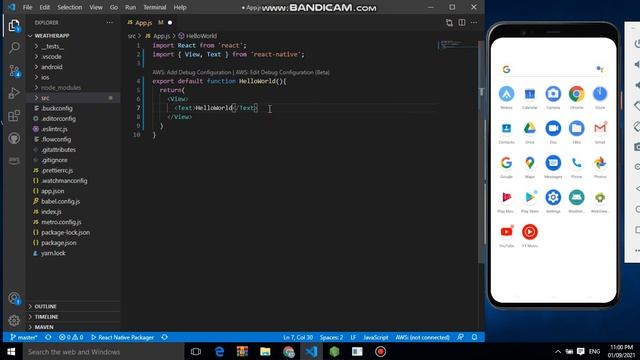Click the Google search bar on emulator

[553, 69]
